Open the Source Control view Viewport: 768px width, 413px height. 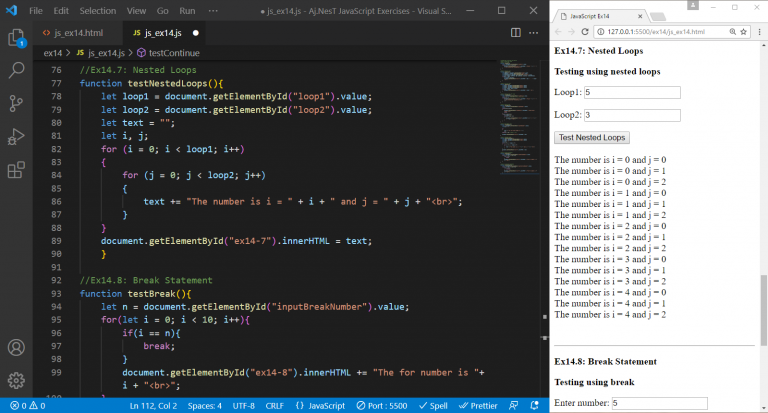click(16, 104)
